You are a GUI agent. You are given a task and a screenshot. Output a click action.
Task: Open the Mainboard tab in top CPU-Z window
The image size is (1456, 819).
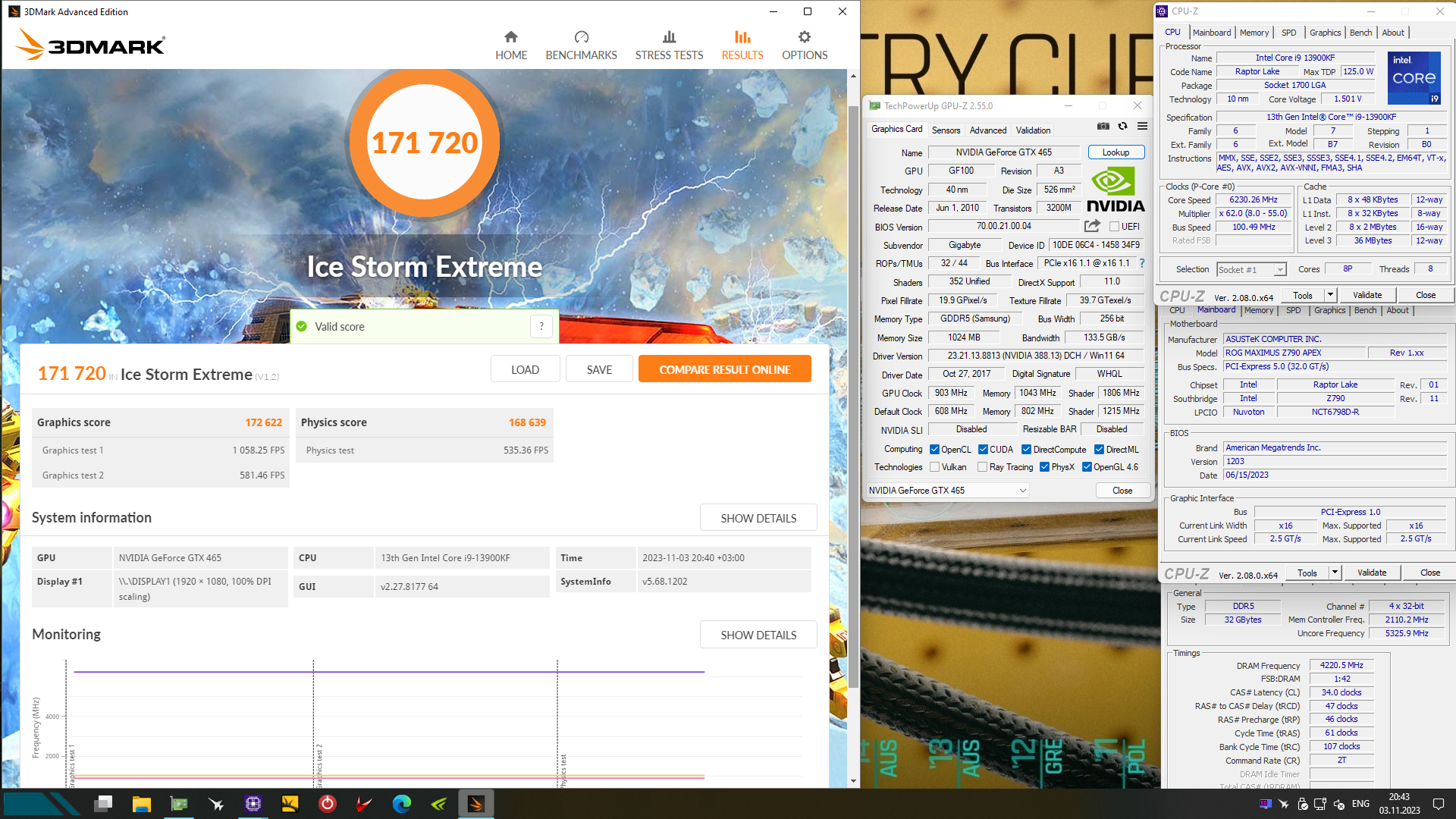coord(1211,33)
